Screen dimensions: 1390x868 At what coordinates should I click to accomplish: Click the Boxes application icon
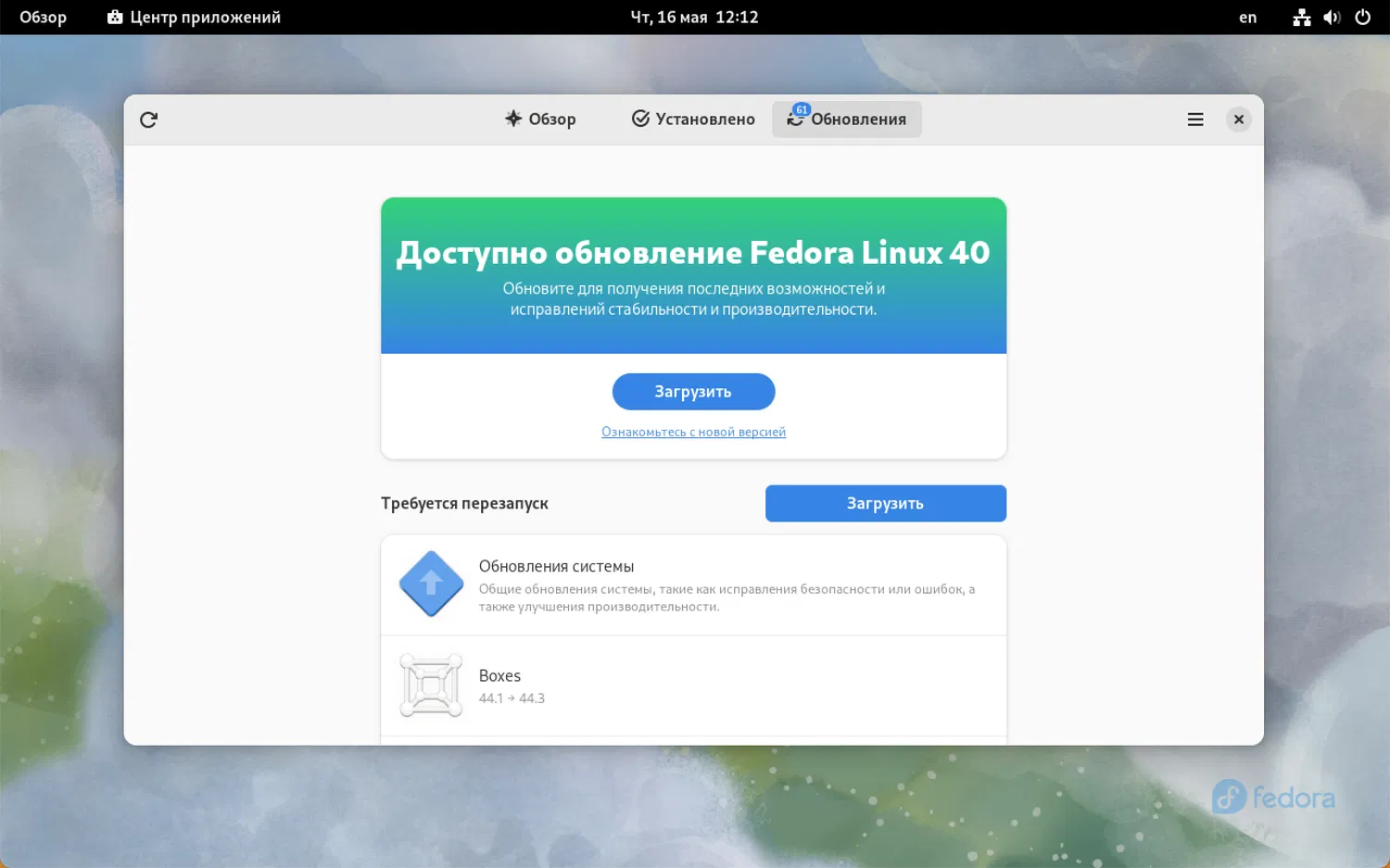[431, 686]
